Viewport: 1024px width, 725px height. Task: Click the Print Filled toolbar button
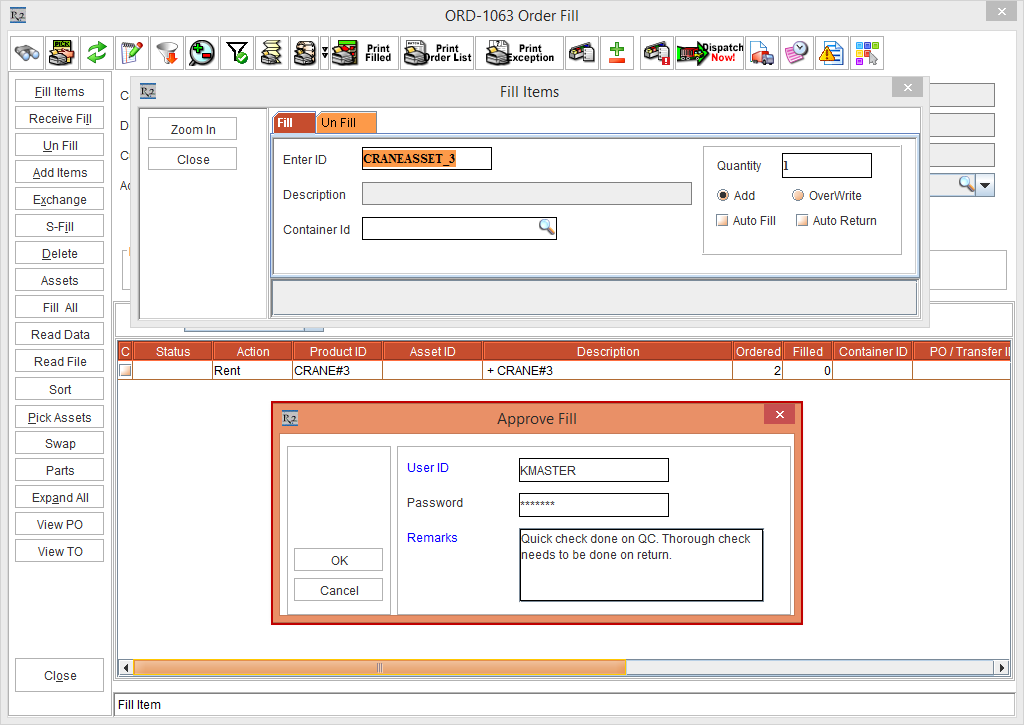[x=362, y=53]
